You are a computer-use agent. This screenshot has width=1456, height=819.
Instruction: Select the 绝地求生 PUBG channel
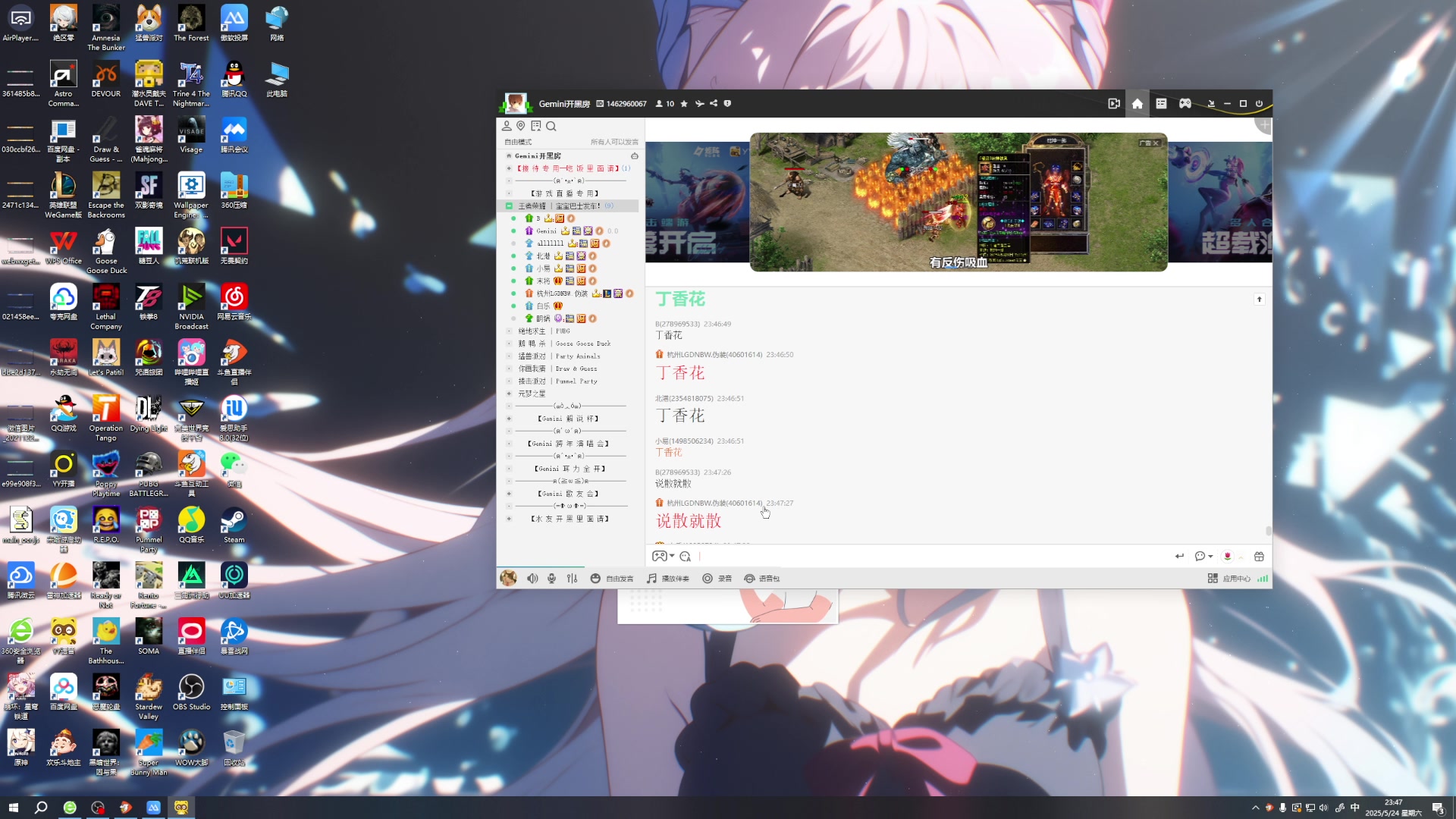pos(544,331)
